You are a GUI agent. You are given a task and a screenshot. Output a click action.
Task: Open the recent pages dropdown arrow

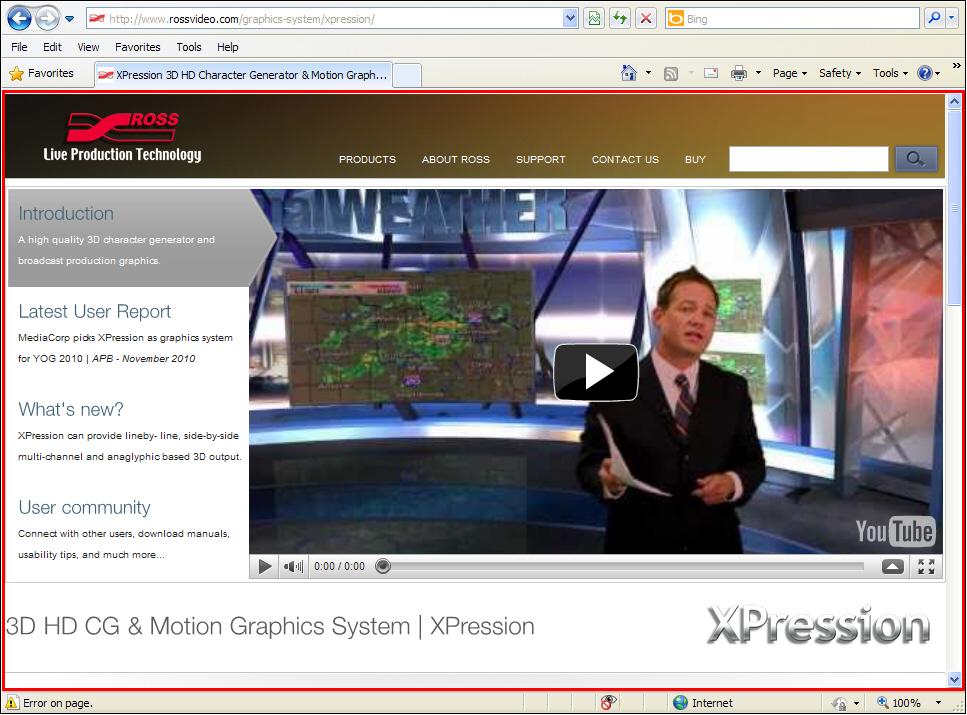coord(70,19)
